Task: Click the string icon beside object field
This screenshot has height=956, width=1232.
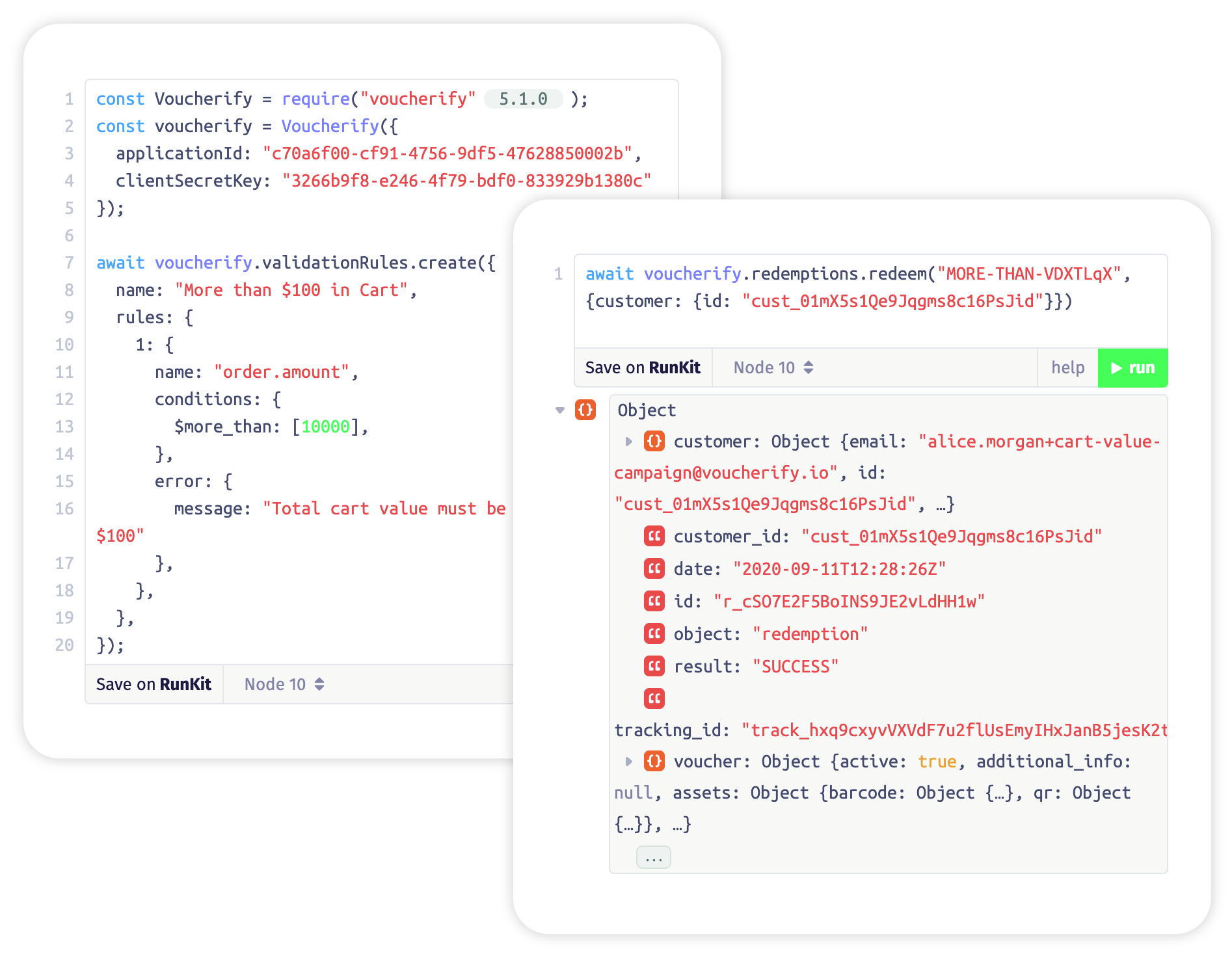Action: [x=654, y=633]
